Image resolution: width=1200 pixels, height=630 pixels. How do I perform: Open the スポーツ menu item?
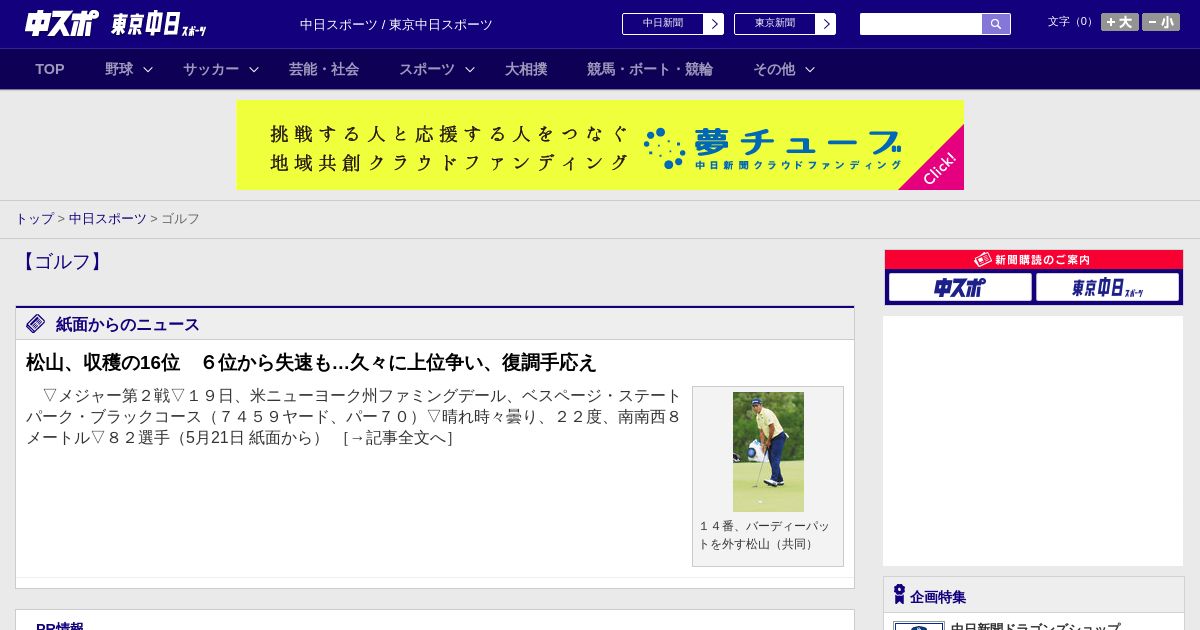click(427, 69)
